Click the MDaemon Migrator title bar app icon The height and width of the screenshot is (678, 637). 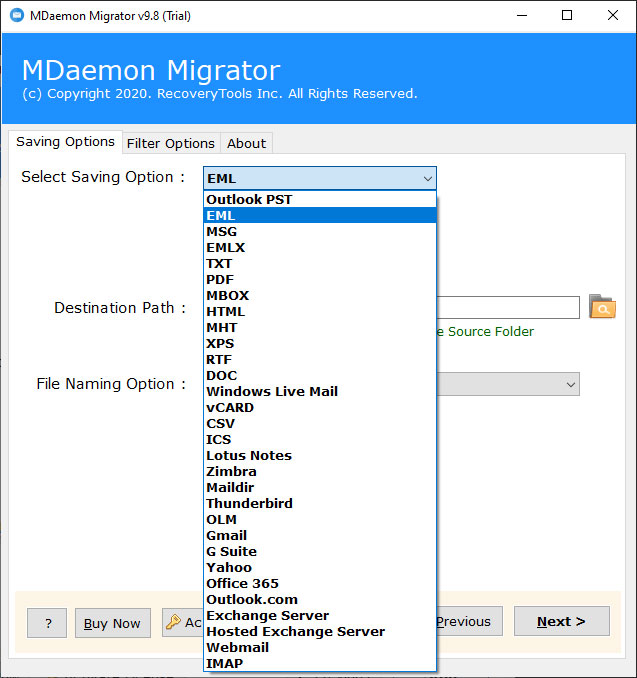click(x=16, y=16)
